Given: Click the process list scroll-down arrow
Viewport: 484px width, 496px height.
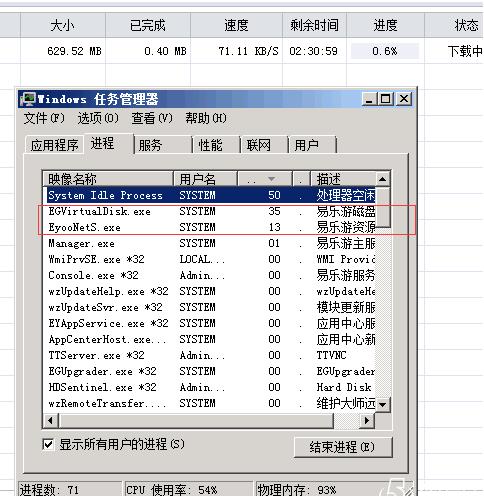Looking at the screenshot, I should pos(382,405).
